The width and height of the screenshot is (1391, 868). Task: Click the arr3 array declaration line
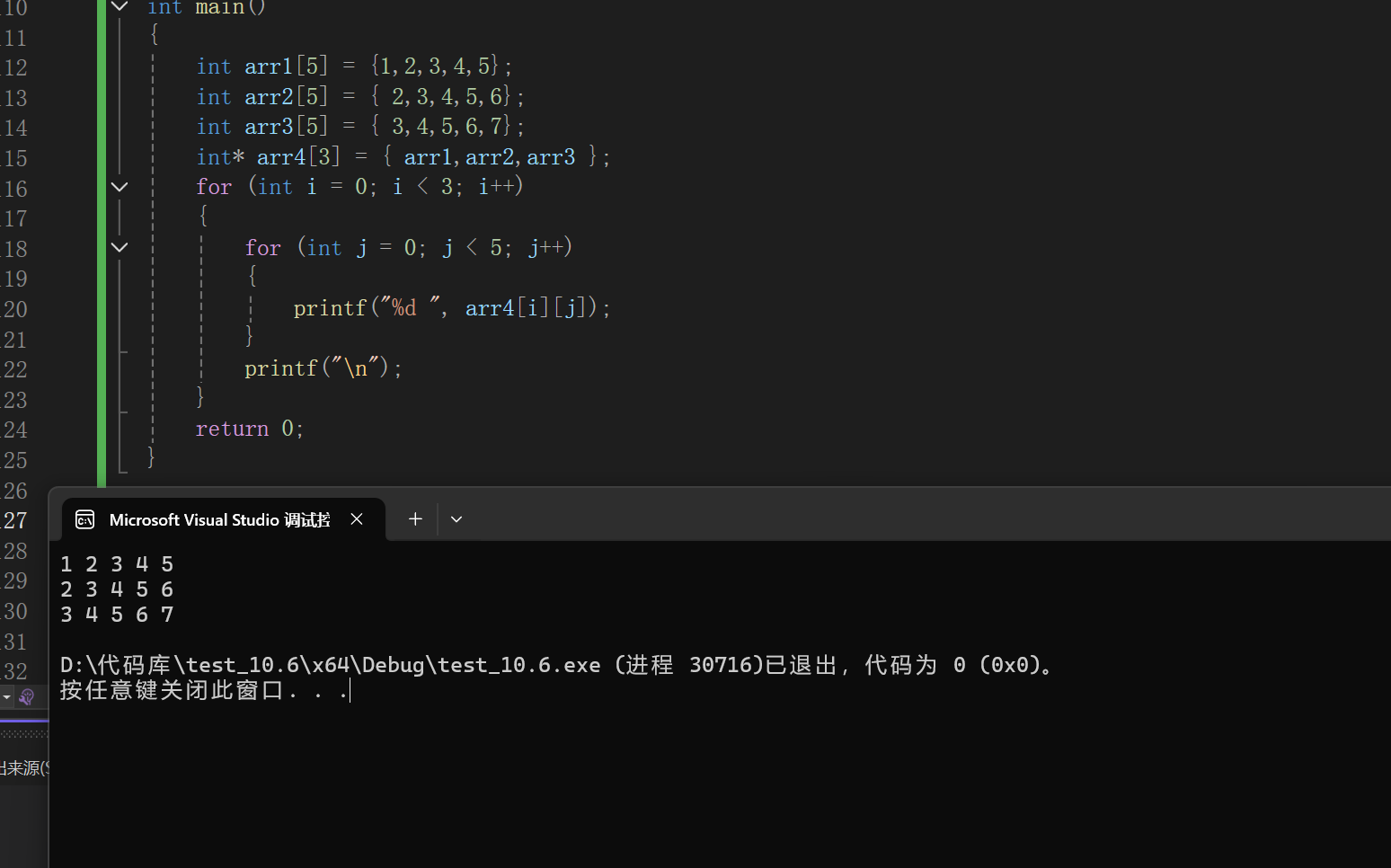click(x=360, y=127)
